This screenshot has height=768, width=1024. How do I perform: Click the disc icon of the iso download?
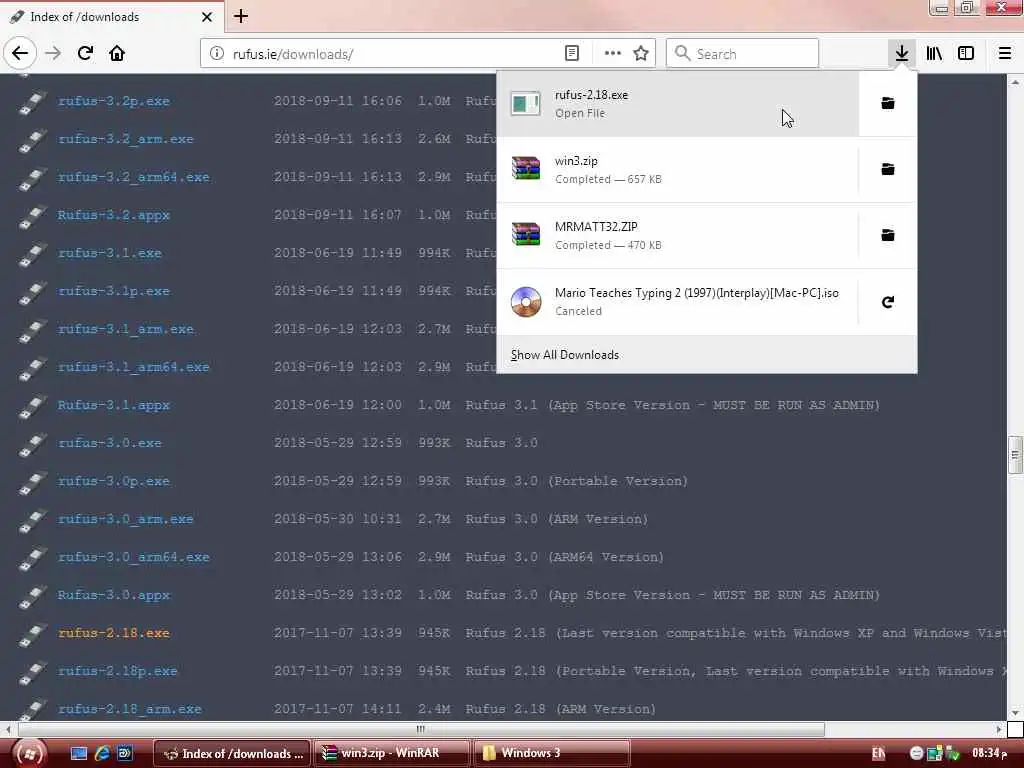[x=526, y=302]
